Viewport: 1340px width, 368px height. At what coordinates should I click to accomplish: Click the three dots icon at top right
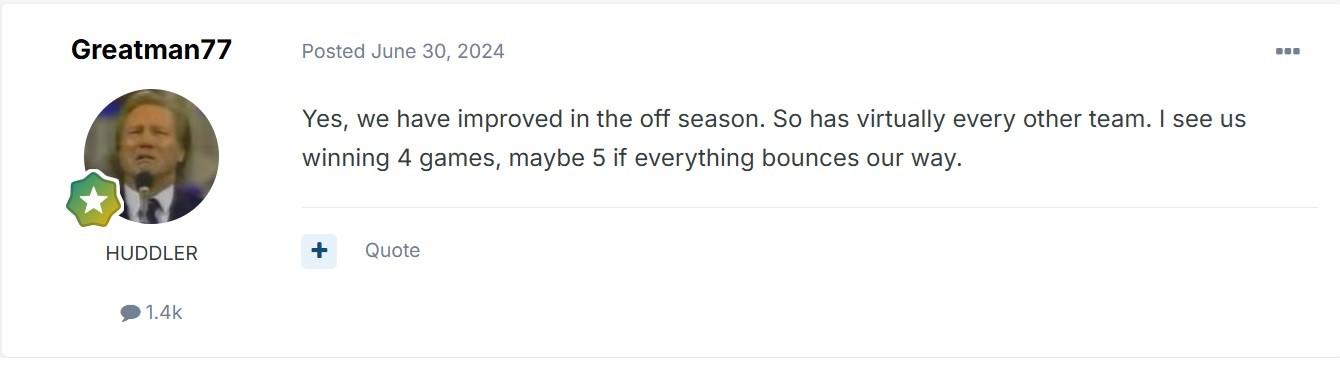point(1287,51)
